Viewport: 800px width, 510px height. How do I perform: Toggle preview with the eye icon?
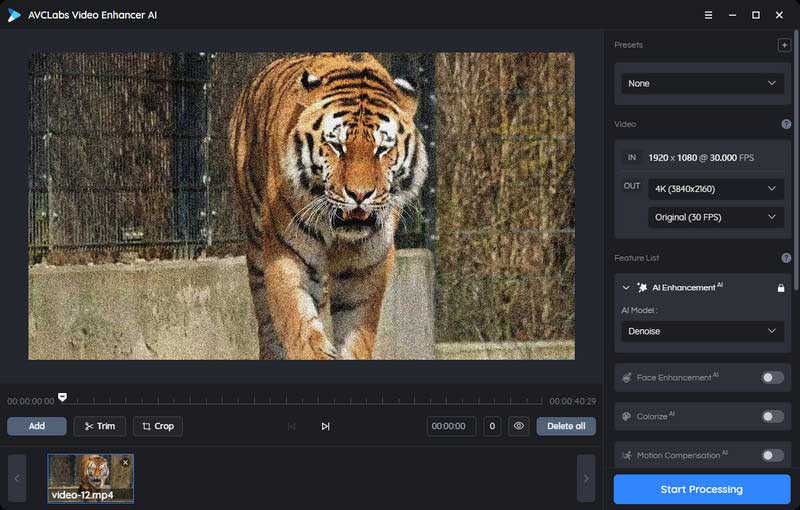(x=518, y=426)
